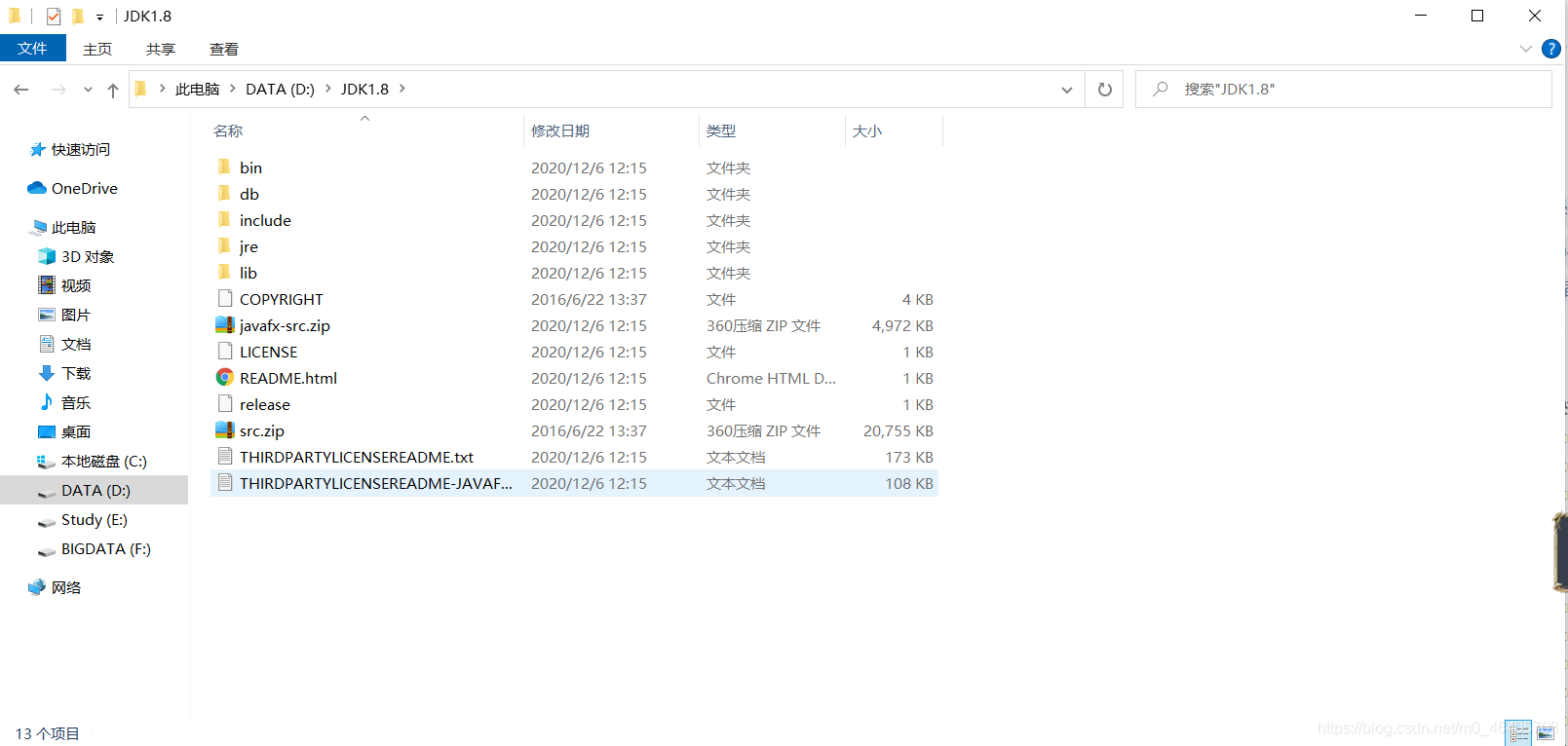Select 桌面 in navigation pane
Viewport: 1568px width, 746px height.
76,431
